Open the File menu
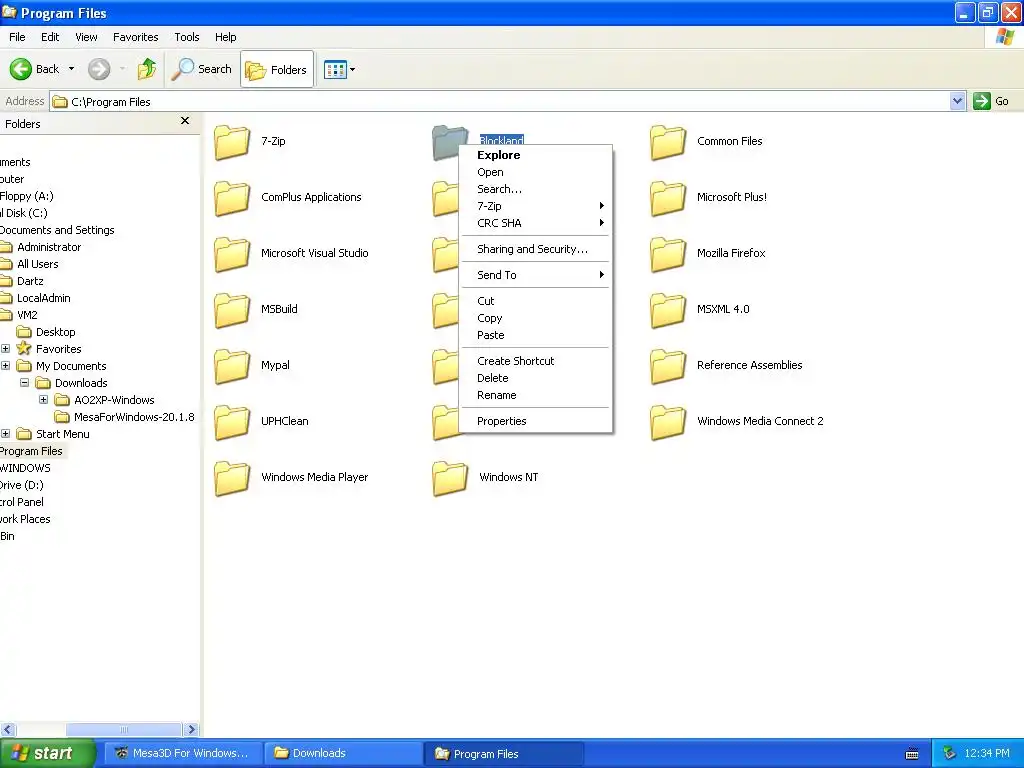This screenshot has width=1024, height=768. pos(17,37)
